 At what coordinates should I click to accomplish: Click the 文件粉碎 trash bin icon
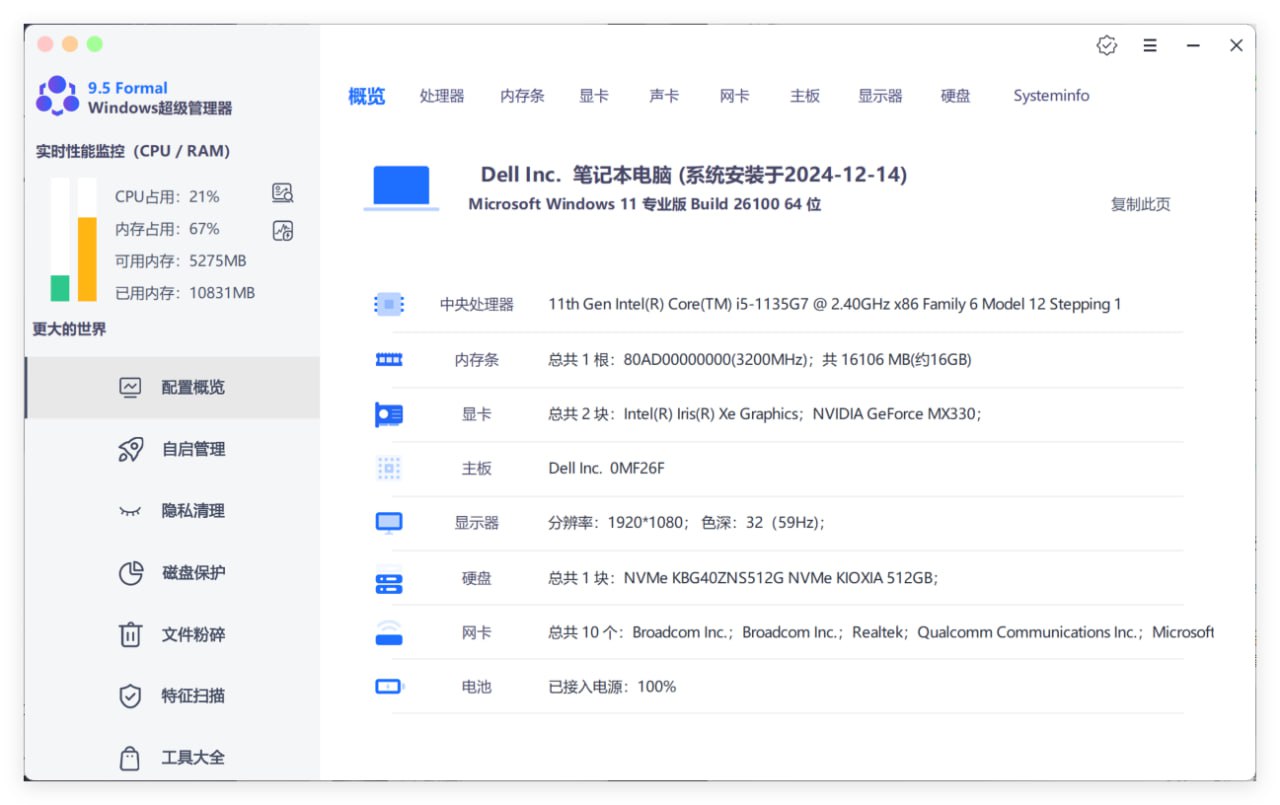pyautogui.click(x=130, y=634)
